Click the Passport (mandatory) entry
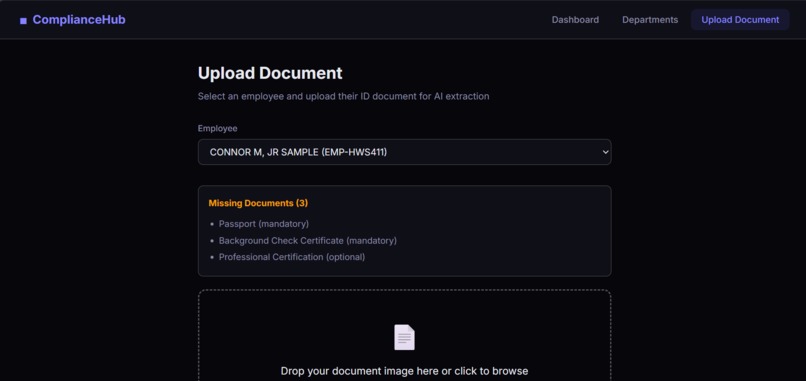This screenshot has height=381, width=806. (264, 224)
